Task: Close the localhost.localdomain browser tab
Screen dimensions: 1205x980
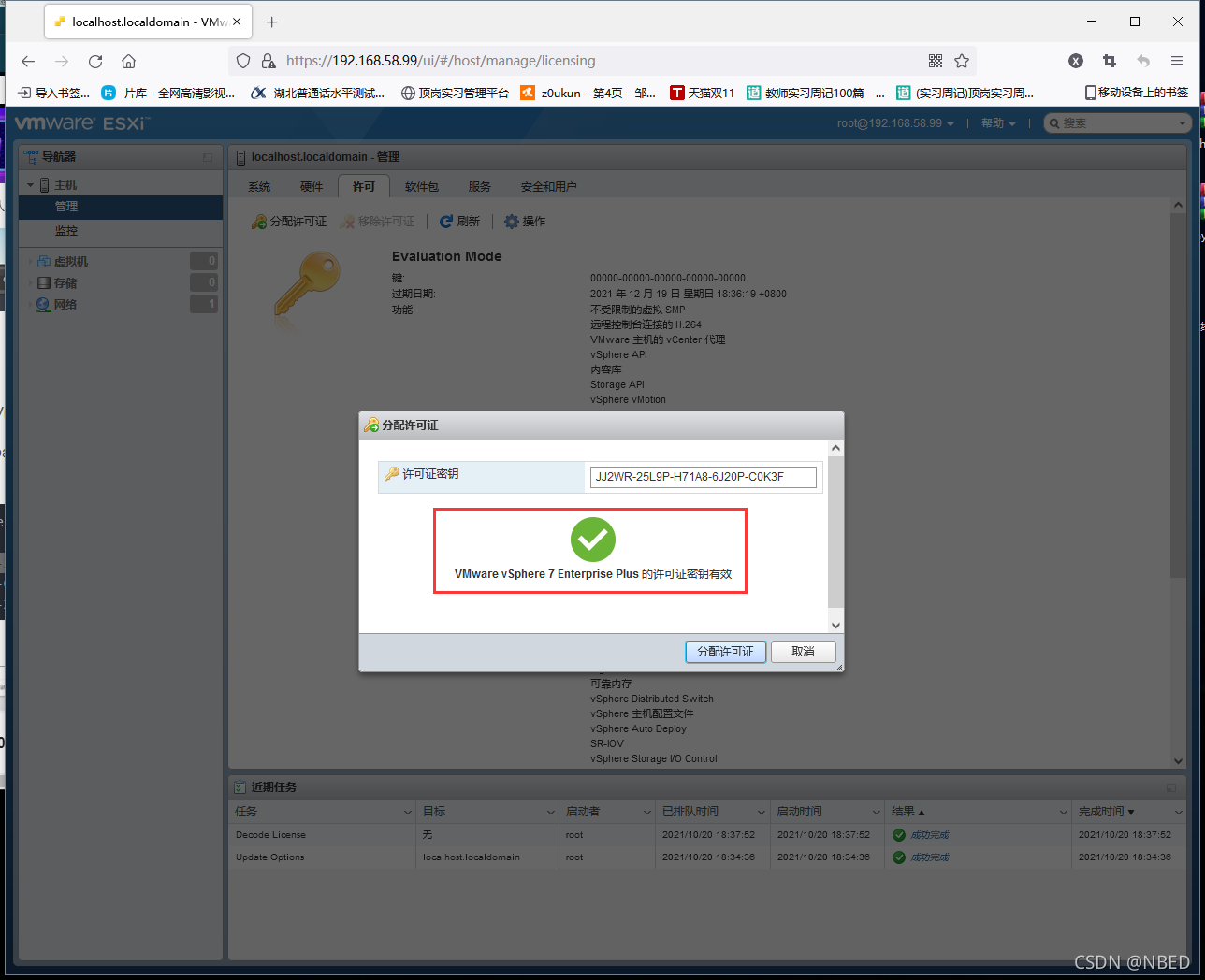Action: pos(237,22)
